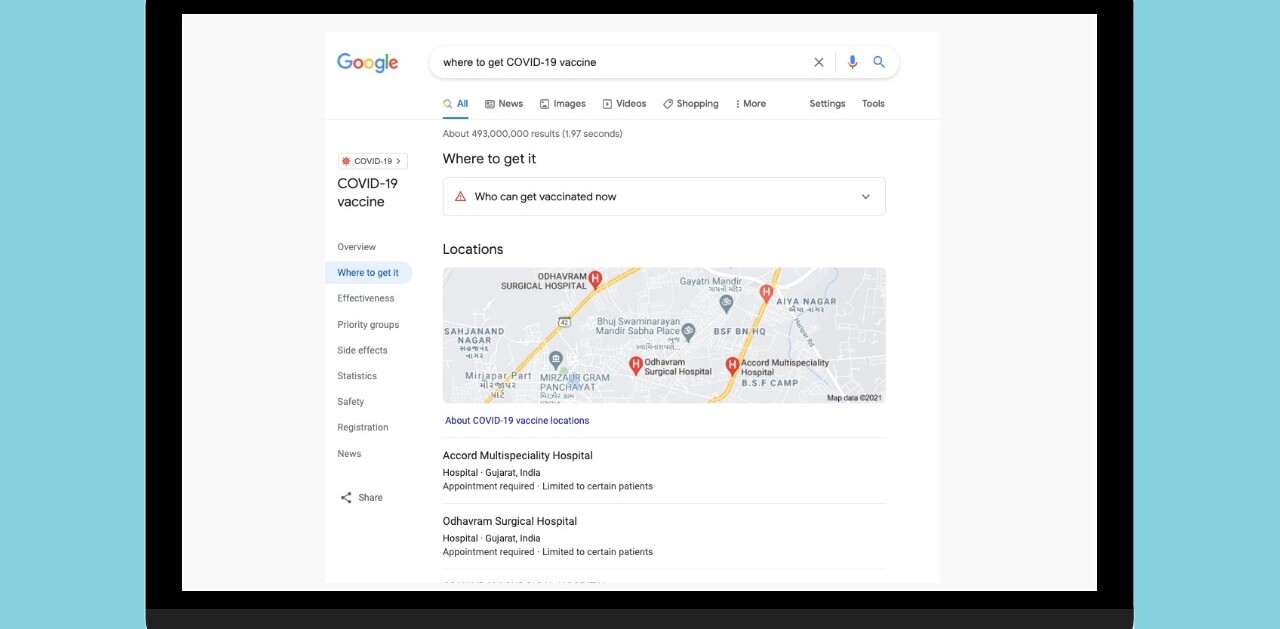
Task: Open About COVID-19 vaccine locations link
Action: [x=517, y=421]
